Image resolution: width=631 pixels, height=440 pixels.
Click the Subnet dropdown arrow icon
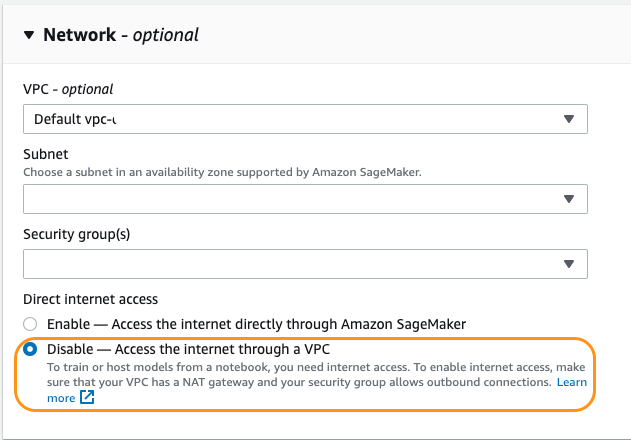tap(568, 200)
